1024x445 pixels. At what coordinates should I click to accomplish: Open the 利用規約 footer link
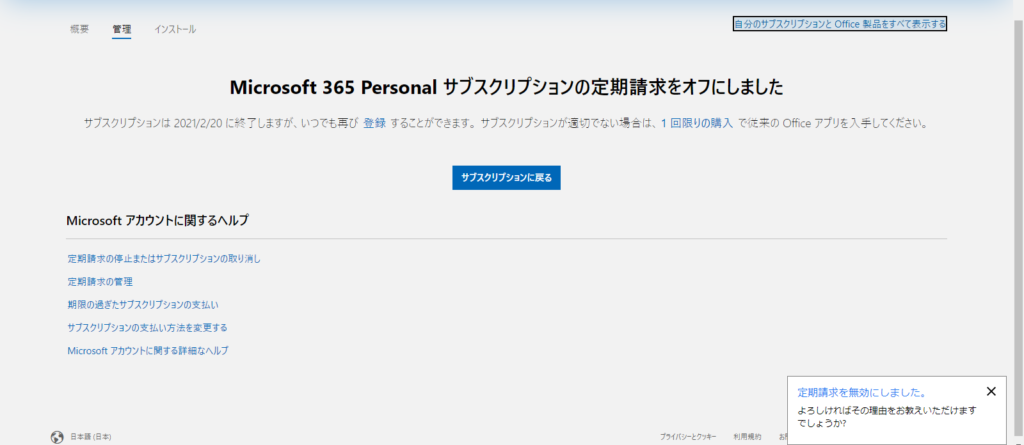(747, 437)
